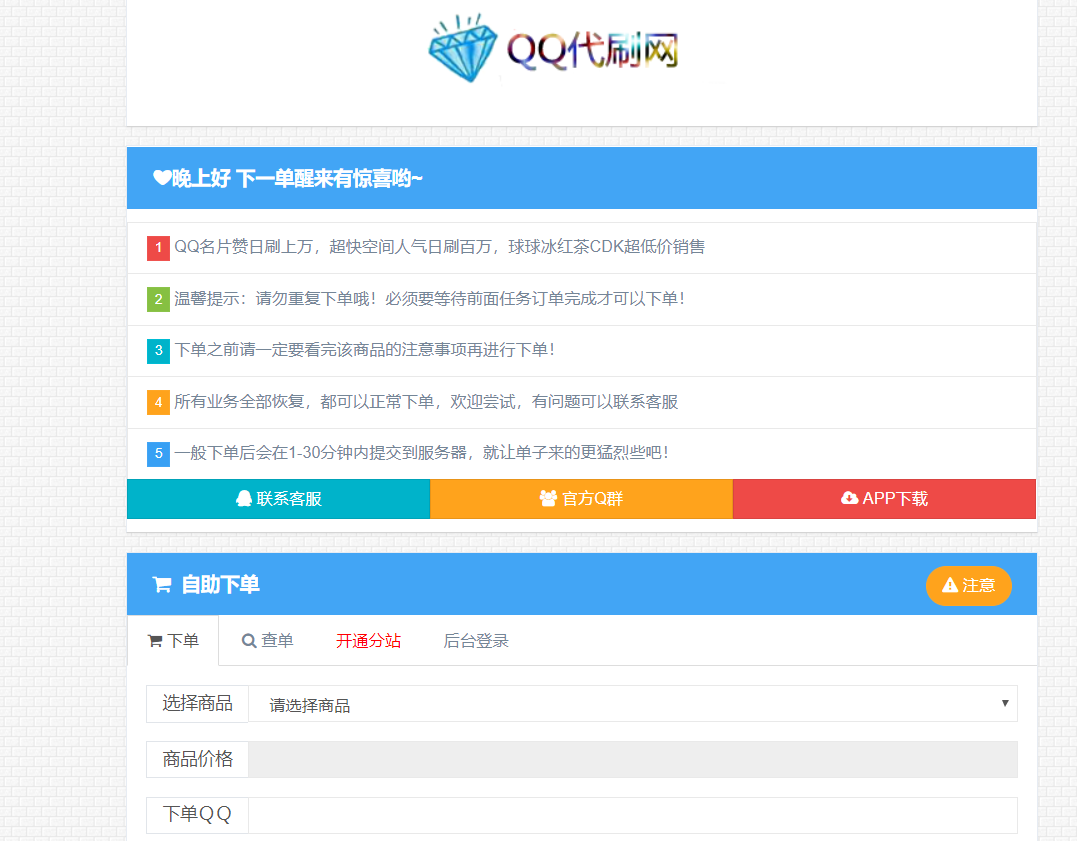The height and width of the screenshot is (841, 1077).
Task: Click the download icon on APP下载 button
Action: click(850, 498)
